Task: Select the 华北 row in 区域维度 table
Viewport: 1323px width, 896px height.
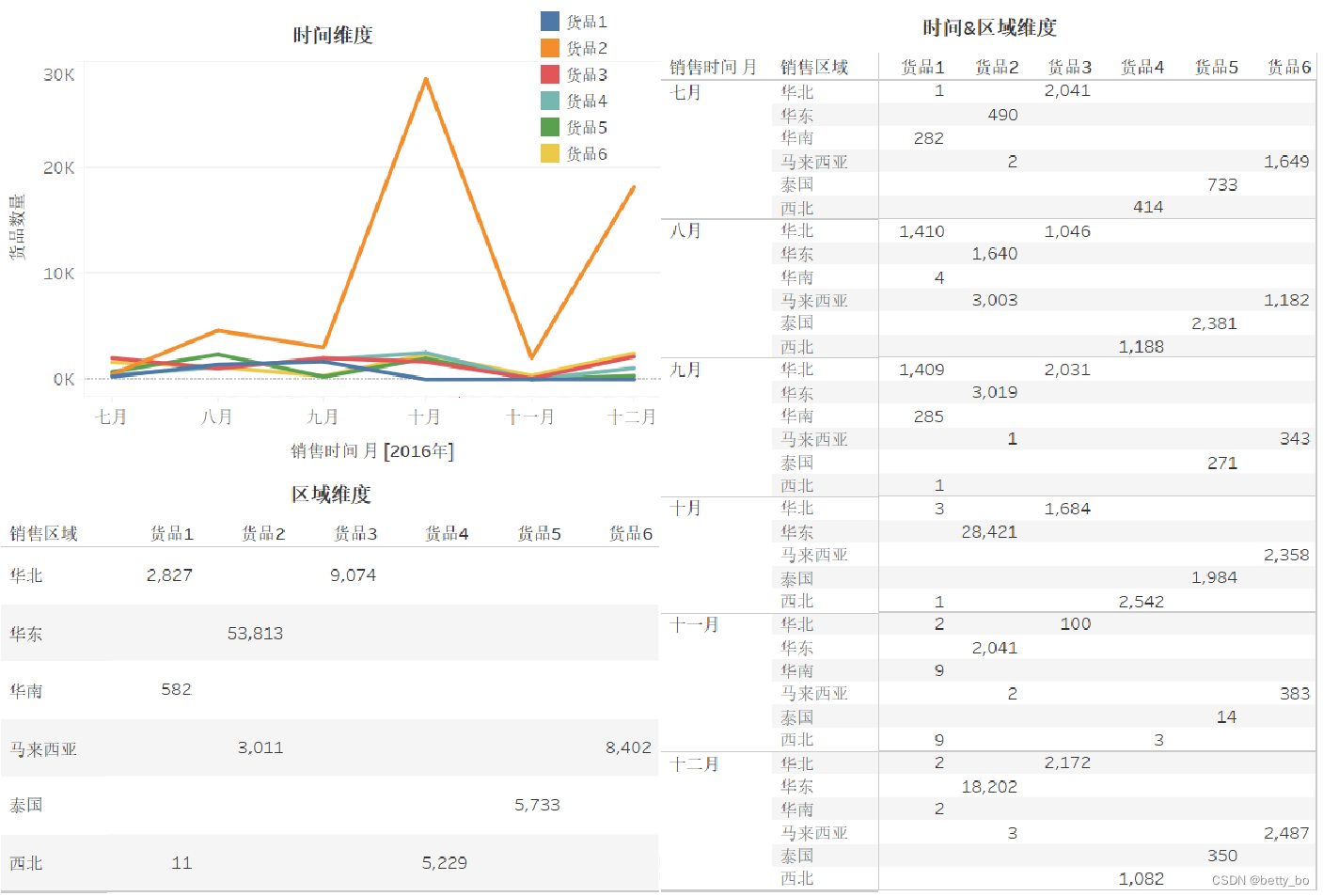Action: point(329,575)
